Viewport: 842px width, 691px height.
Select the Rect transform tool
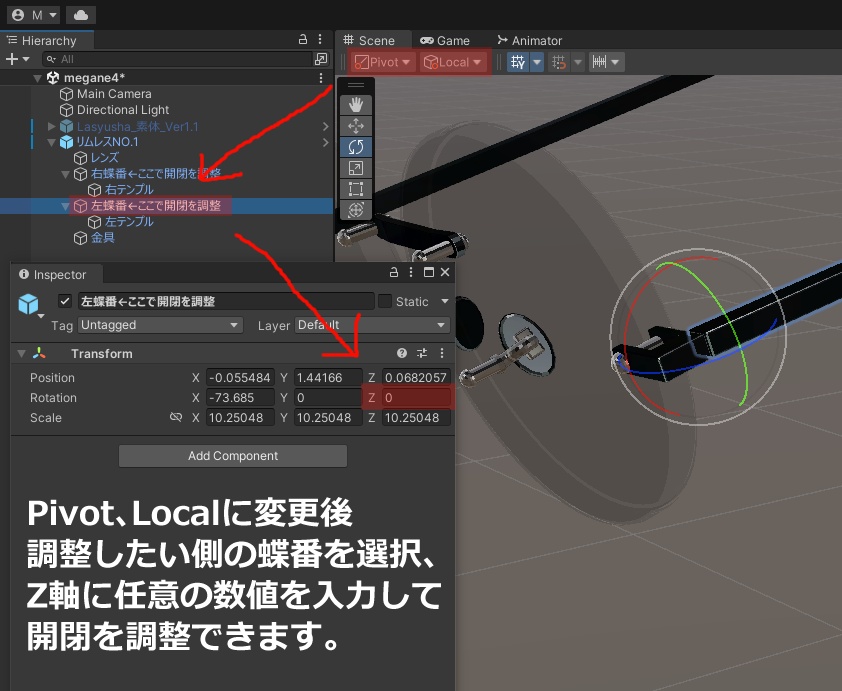(x=355, y=189)
